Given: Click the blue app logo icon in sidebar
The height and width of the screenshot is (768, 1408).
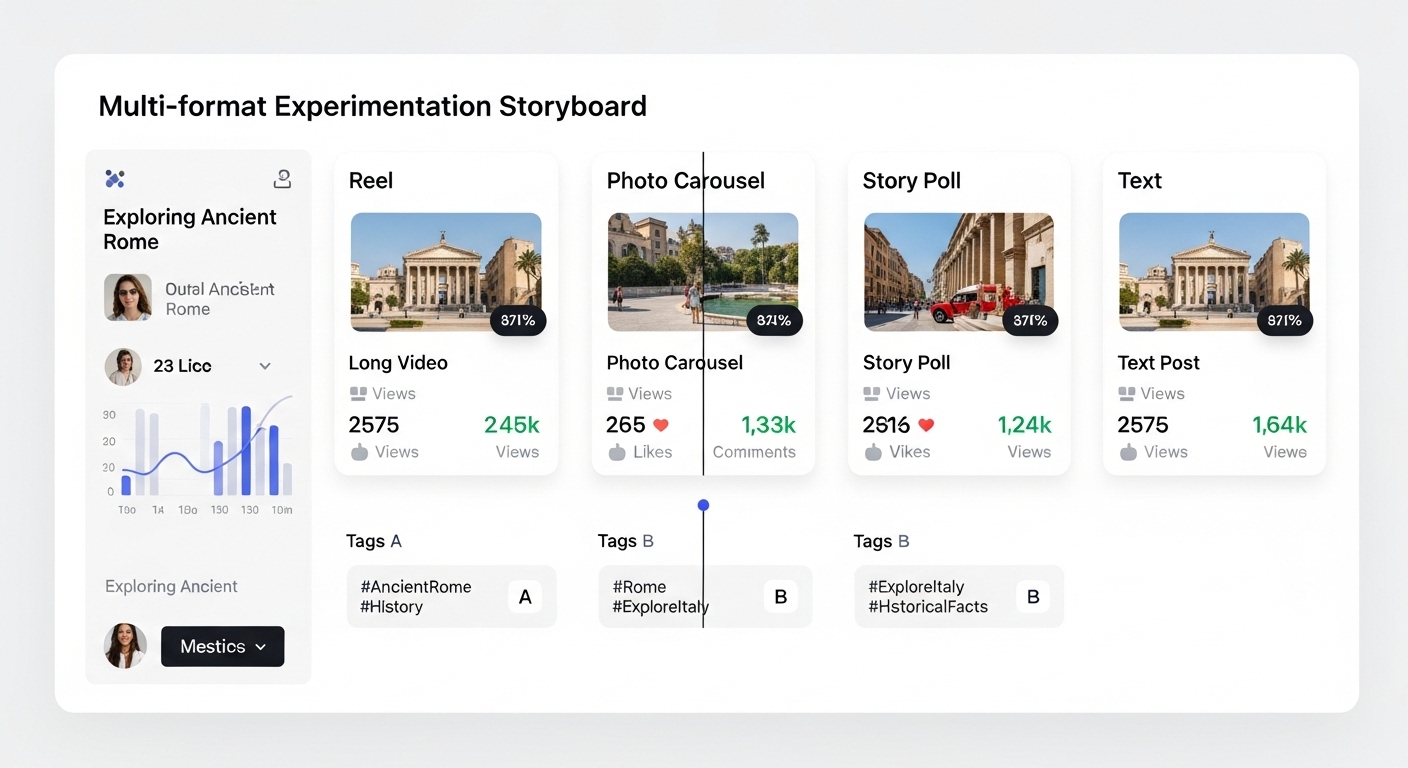Looking at the screenshot, I should [x=115, y=179].
